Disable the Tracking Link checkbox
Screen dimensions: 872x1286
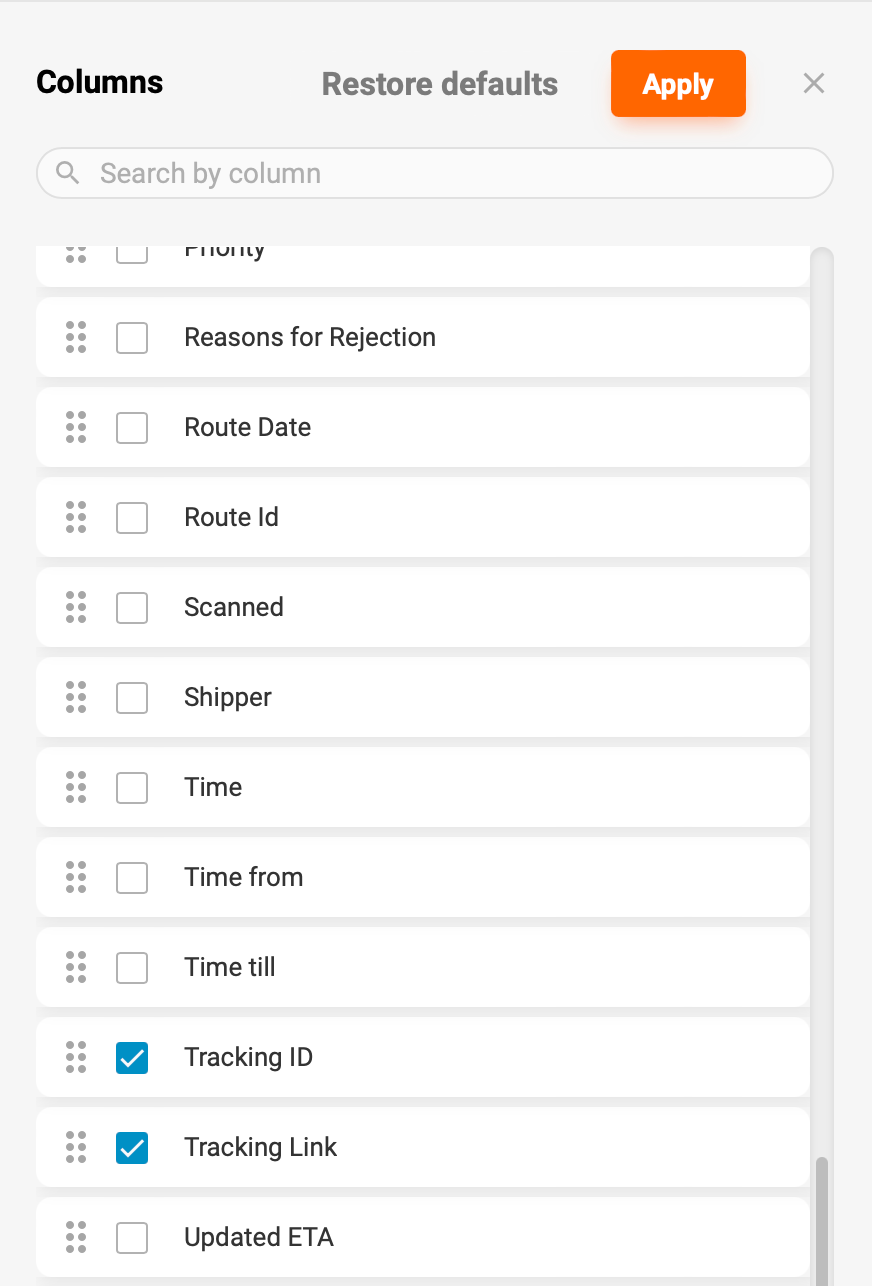(x=132, y=1148)
